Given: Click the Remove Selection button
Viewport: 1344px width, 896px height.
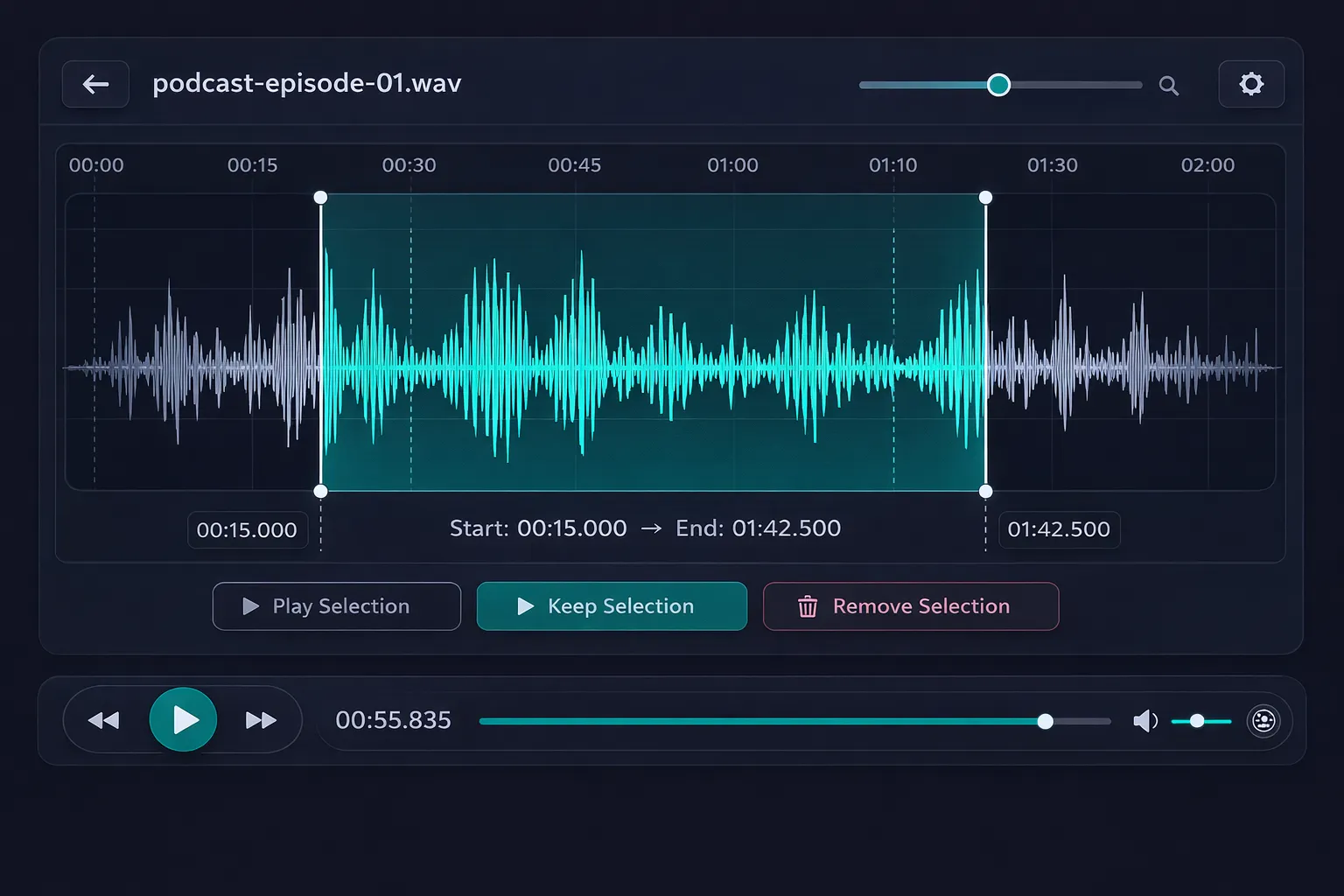Looking at the screenshot, I should tap(910, 605).
